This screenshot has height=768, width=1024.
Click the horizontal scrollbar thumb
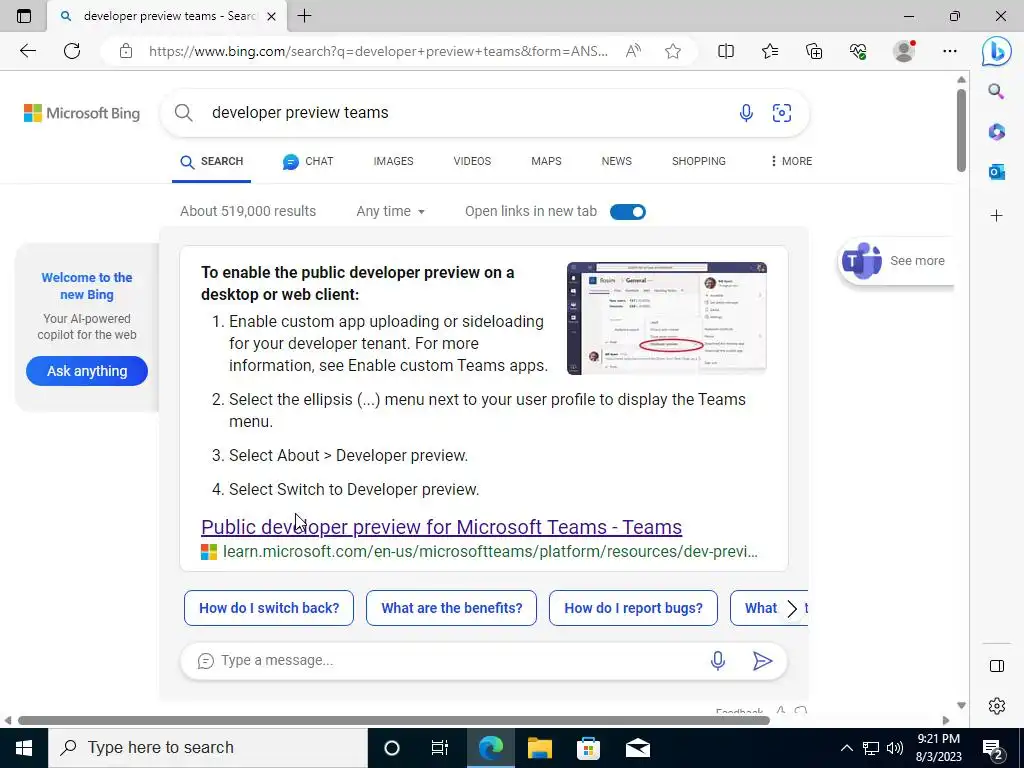coord(394,720)
